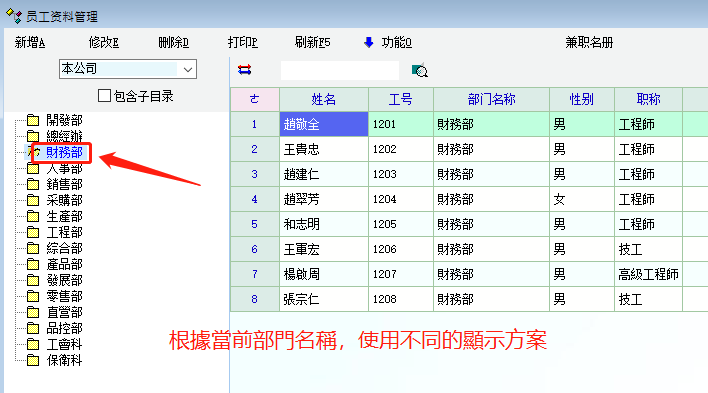
Task: Select employee name 趙建仁
Action: point(324,174)
